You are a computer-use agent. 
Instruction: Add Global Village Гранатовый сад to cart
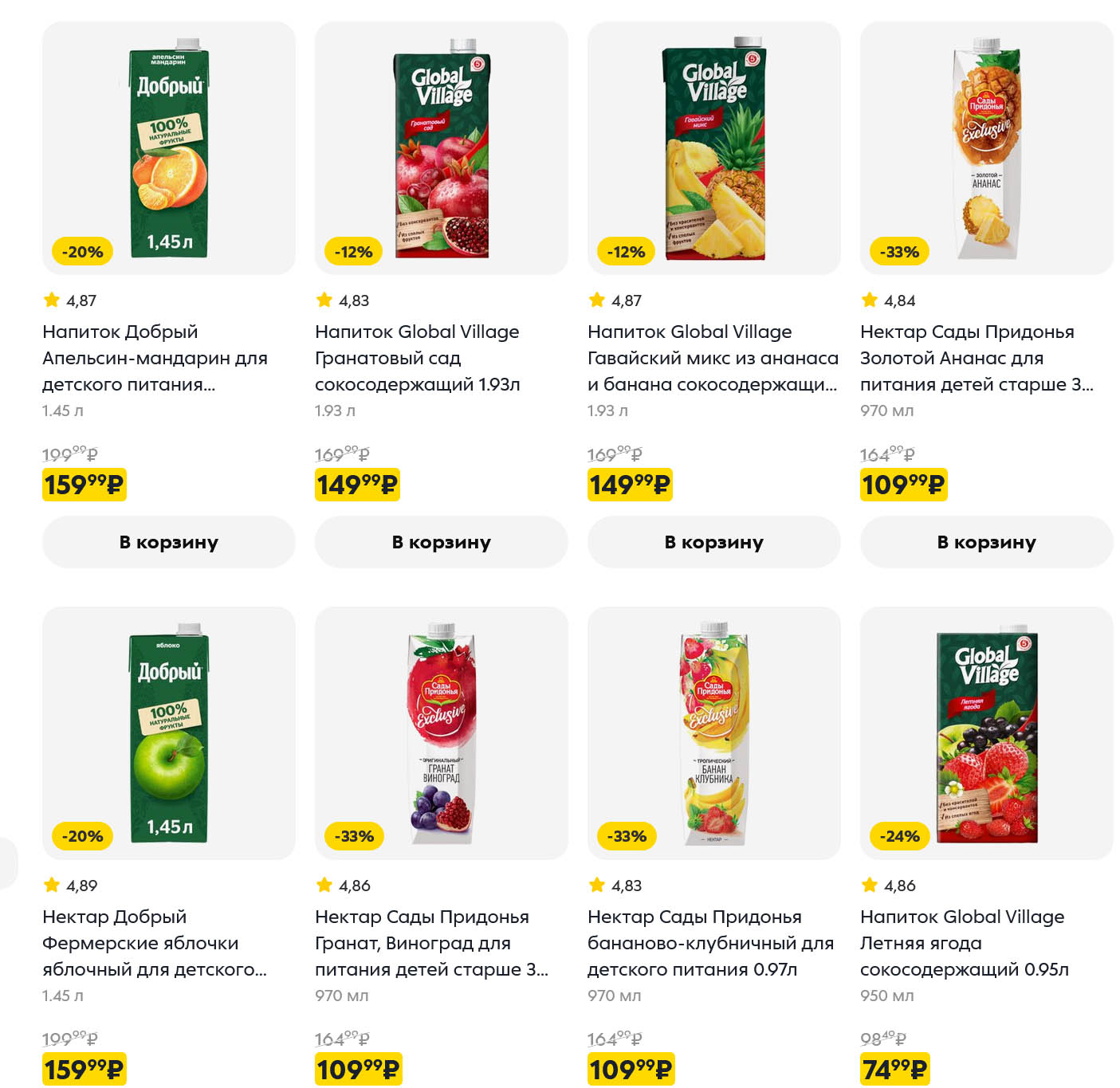[x=441, y=542]
